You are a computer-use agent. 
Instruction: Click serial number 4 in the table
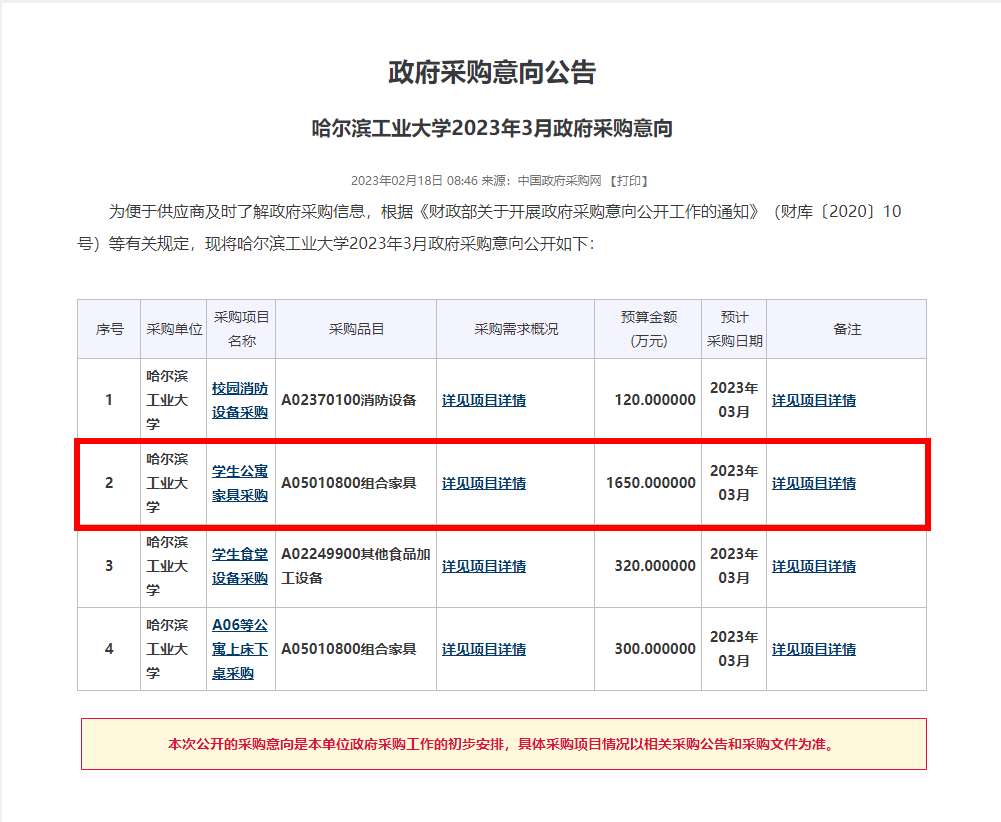(x=109, y=649)
